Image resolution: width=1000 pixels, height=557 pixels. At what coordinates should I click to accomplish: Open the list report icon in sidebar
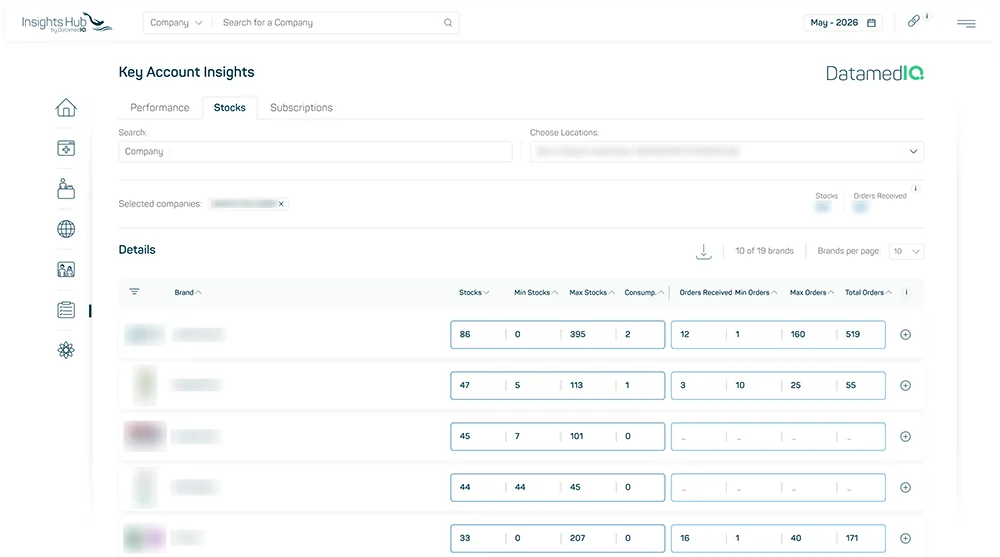(66, 310)
